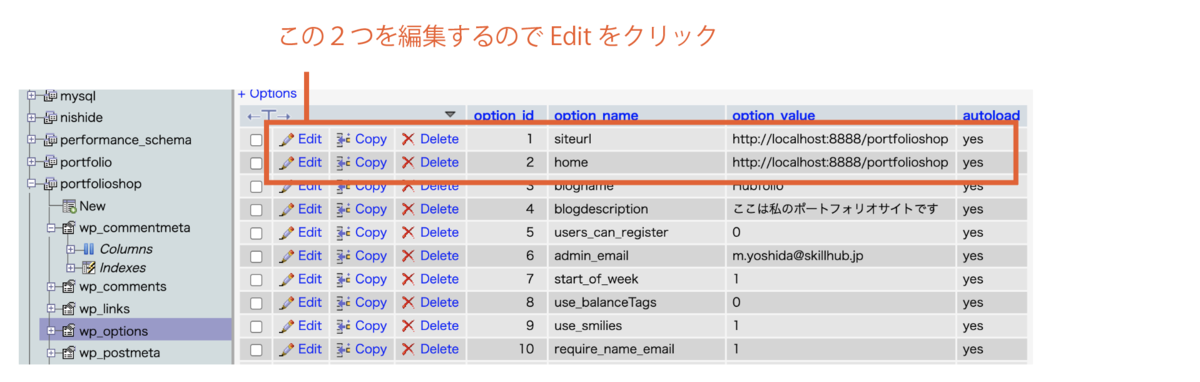Viewport: 1200px width, 382px height.
Task: Open the + Options link
Action: [267, 93]
